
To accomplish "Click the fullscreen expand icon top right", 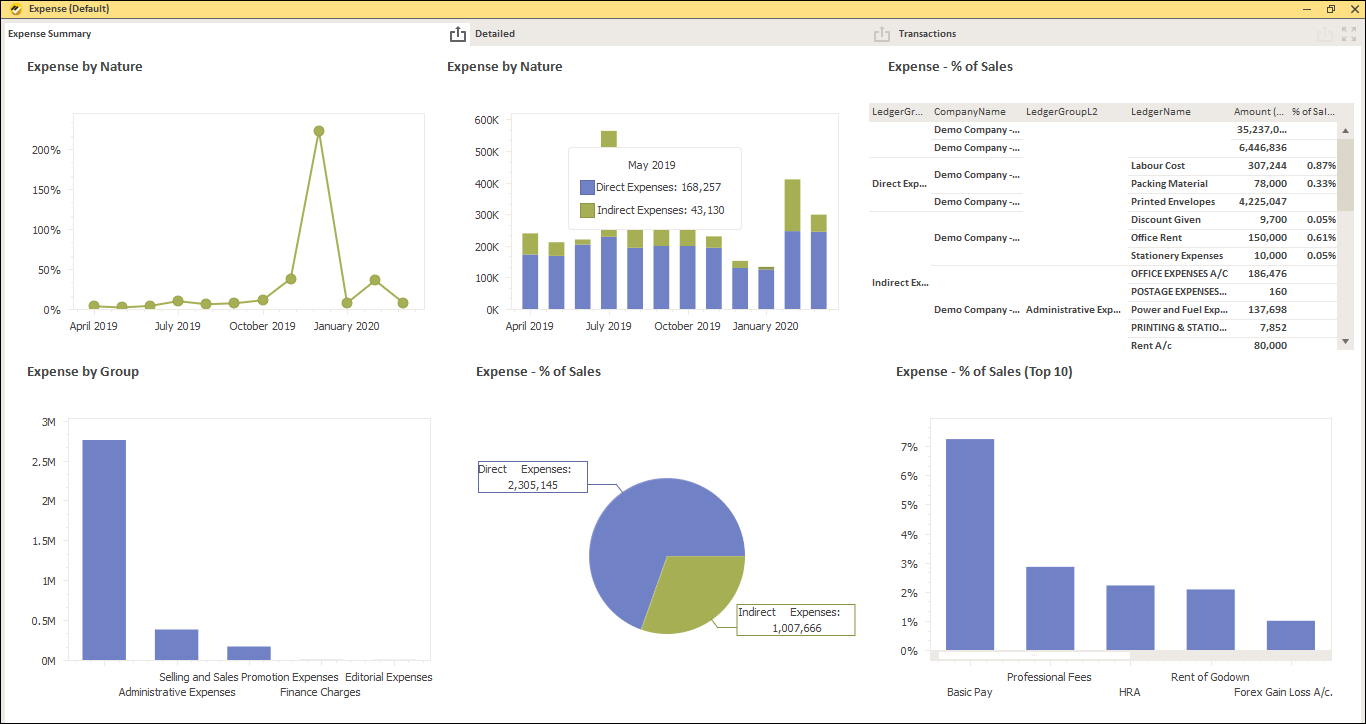I will click(1348, 33).
